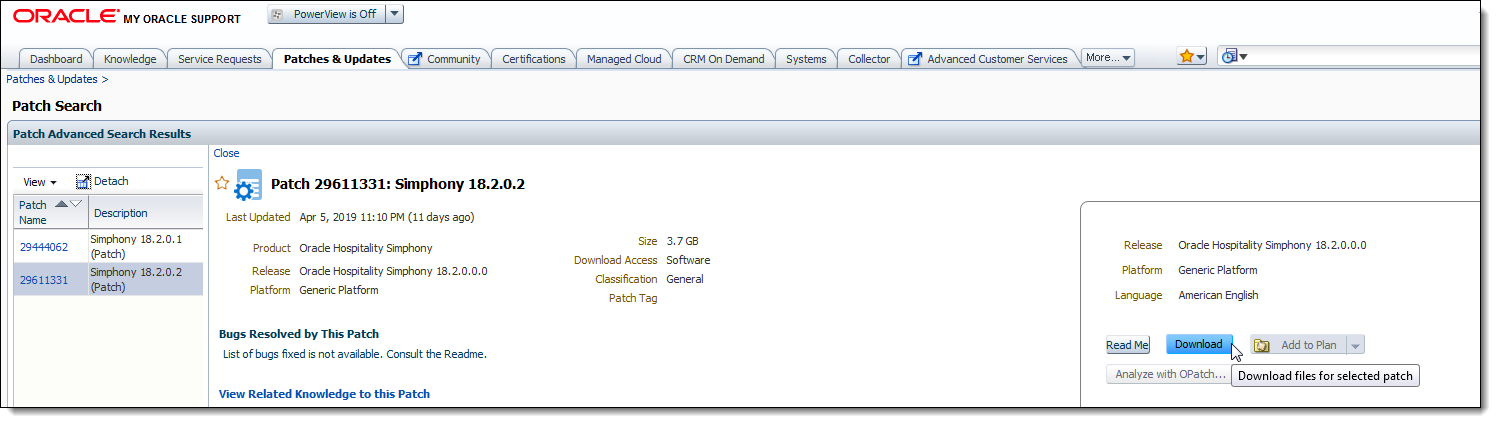
Task: Click the Description column header
Action: 146,212
